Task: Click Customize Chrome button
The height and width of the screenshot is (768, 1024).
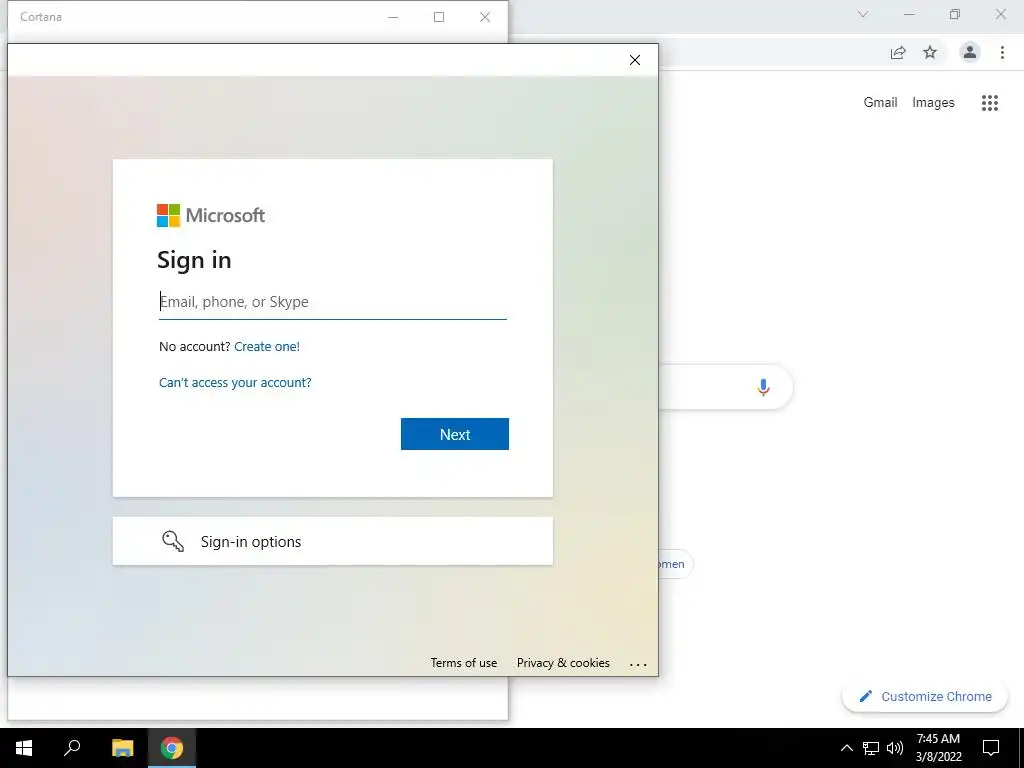Action: tap(925, 696)
